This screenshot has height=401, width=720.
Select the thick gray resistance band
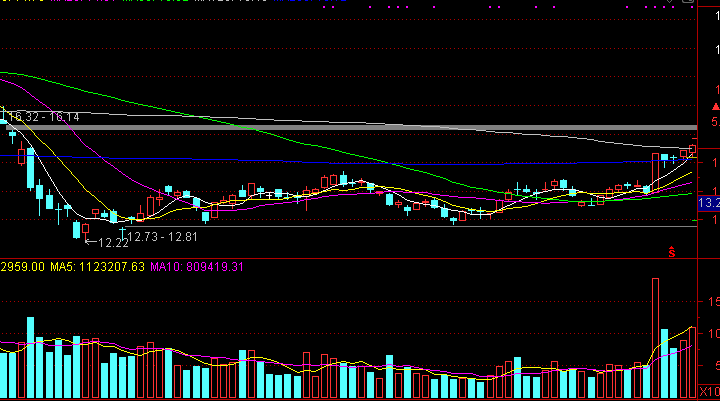pos(349,128)
